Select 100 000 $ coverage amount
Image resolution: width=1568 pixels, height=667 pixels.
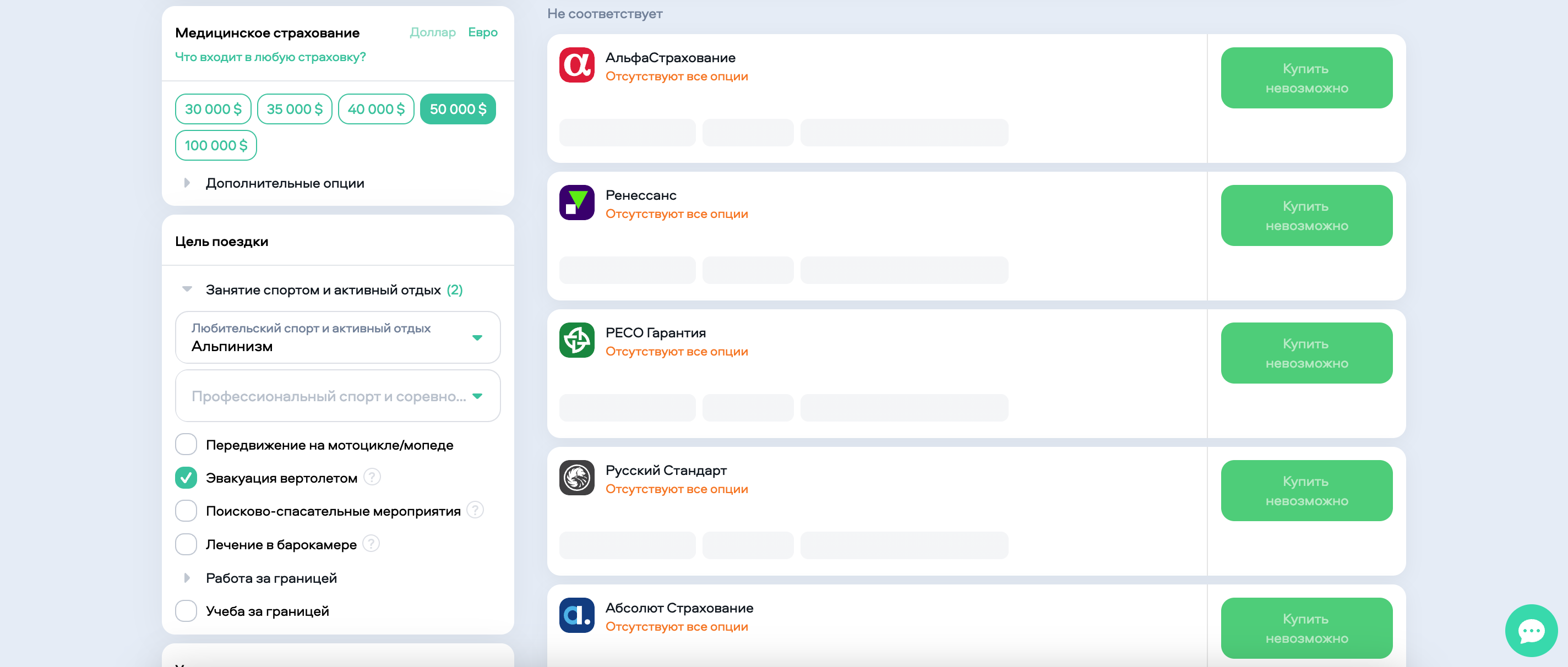(216, 145)
